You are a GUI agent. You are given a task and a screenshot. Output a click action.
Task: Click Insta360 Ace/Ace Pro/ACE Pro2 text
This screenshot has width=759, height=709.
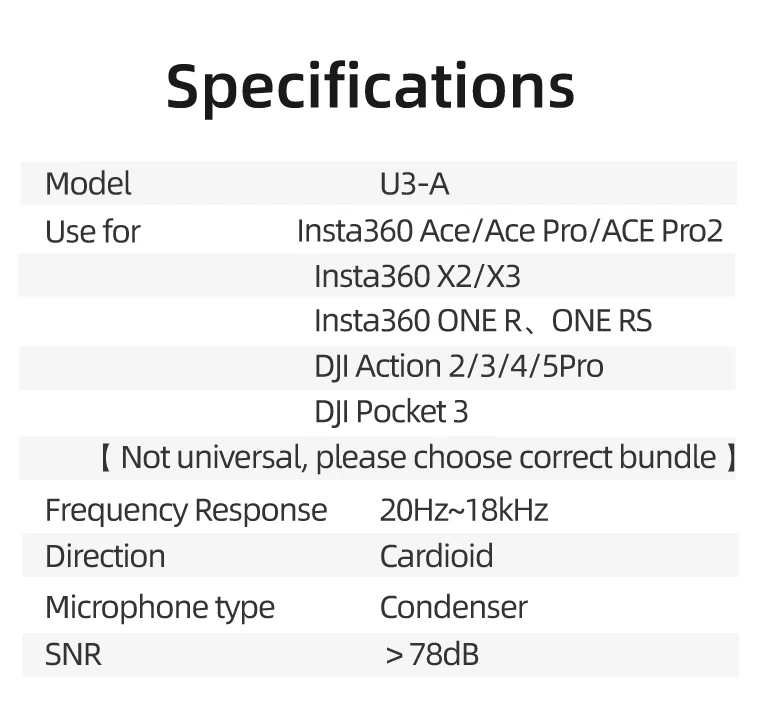coord(510,231)
